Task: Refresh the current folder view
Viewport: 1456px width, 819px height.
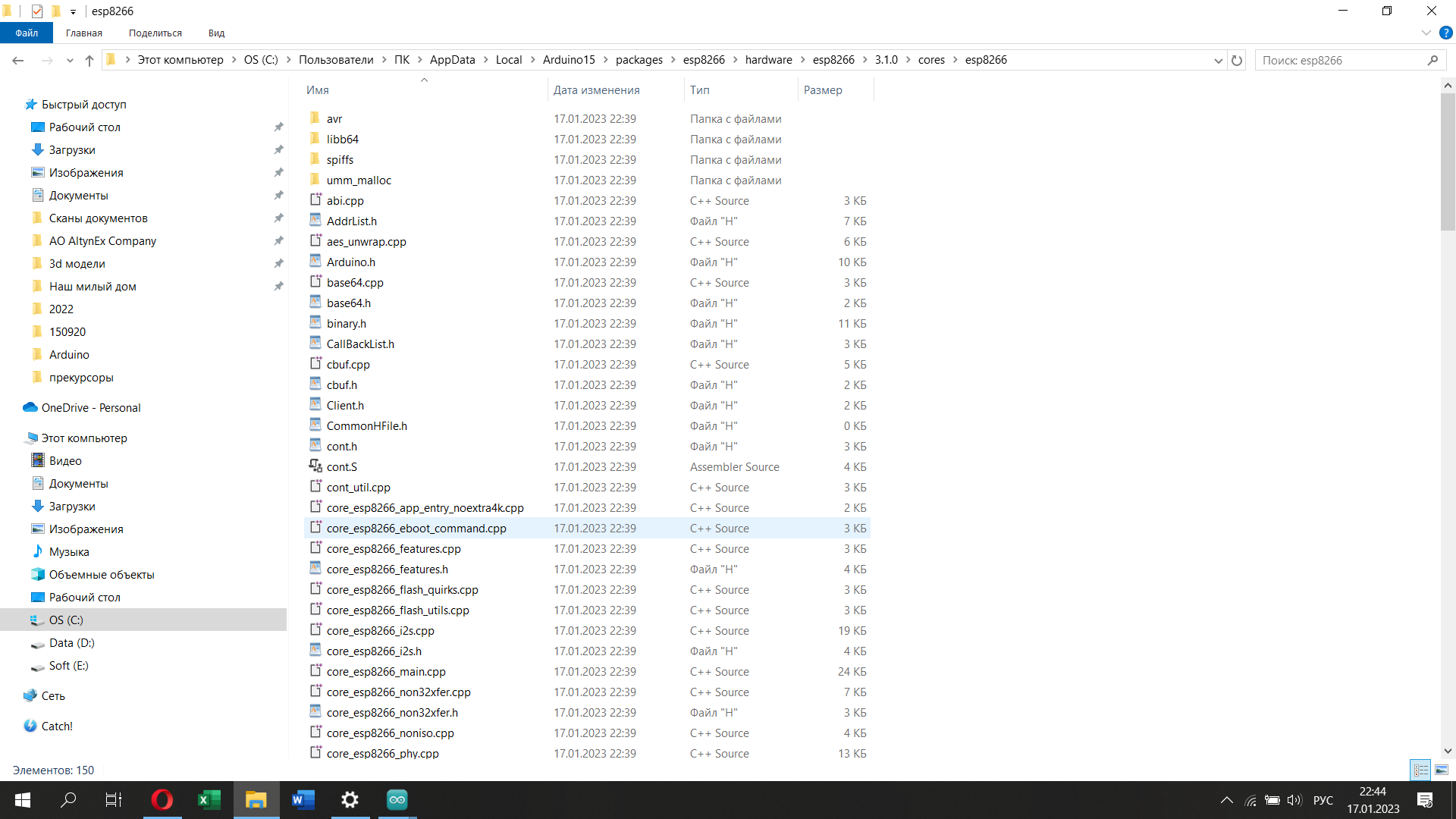Action: 1237,60
